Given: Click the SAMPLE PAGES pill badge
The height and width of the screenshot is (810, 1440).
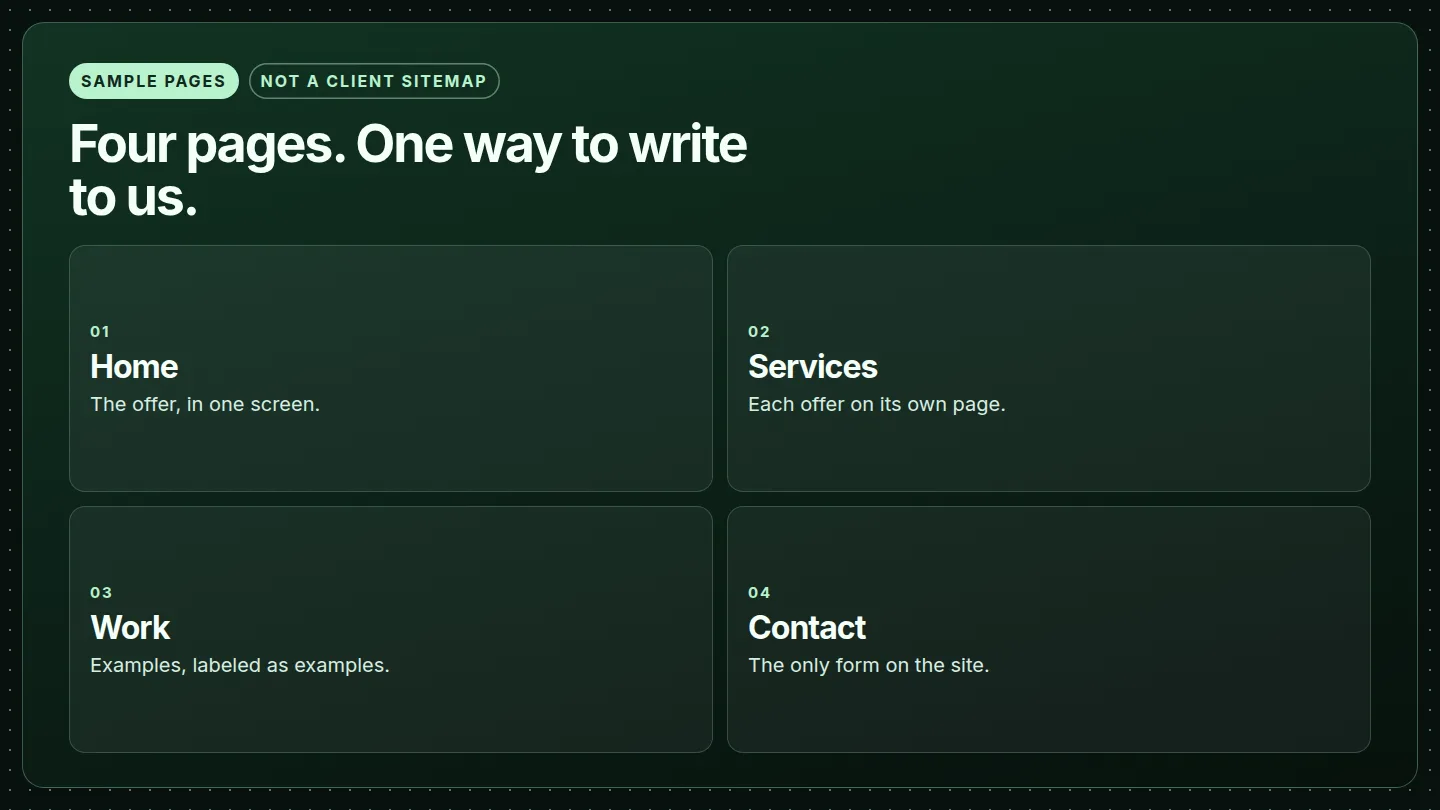Looking at the screenshot, I should point(154,81).
